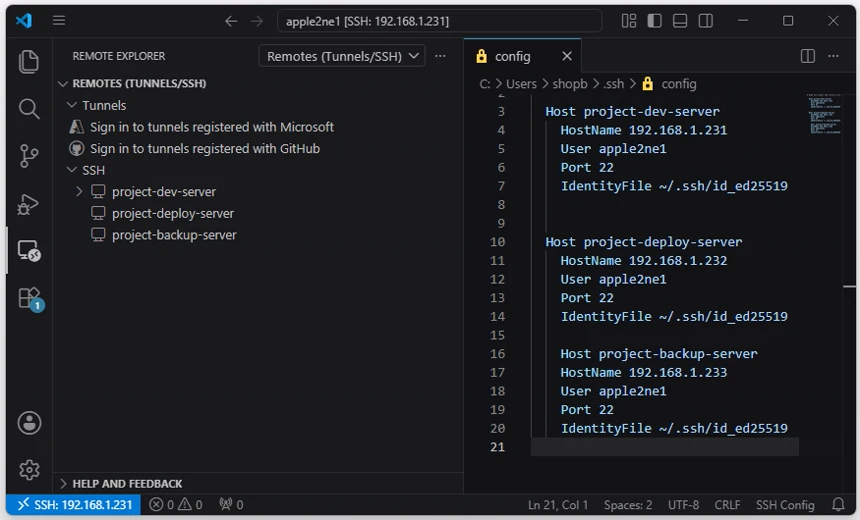Open Extensions view with badge
The image size is (860, 520).
coord(30,299)
